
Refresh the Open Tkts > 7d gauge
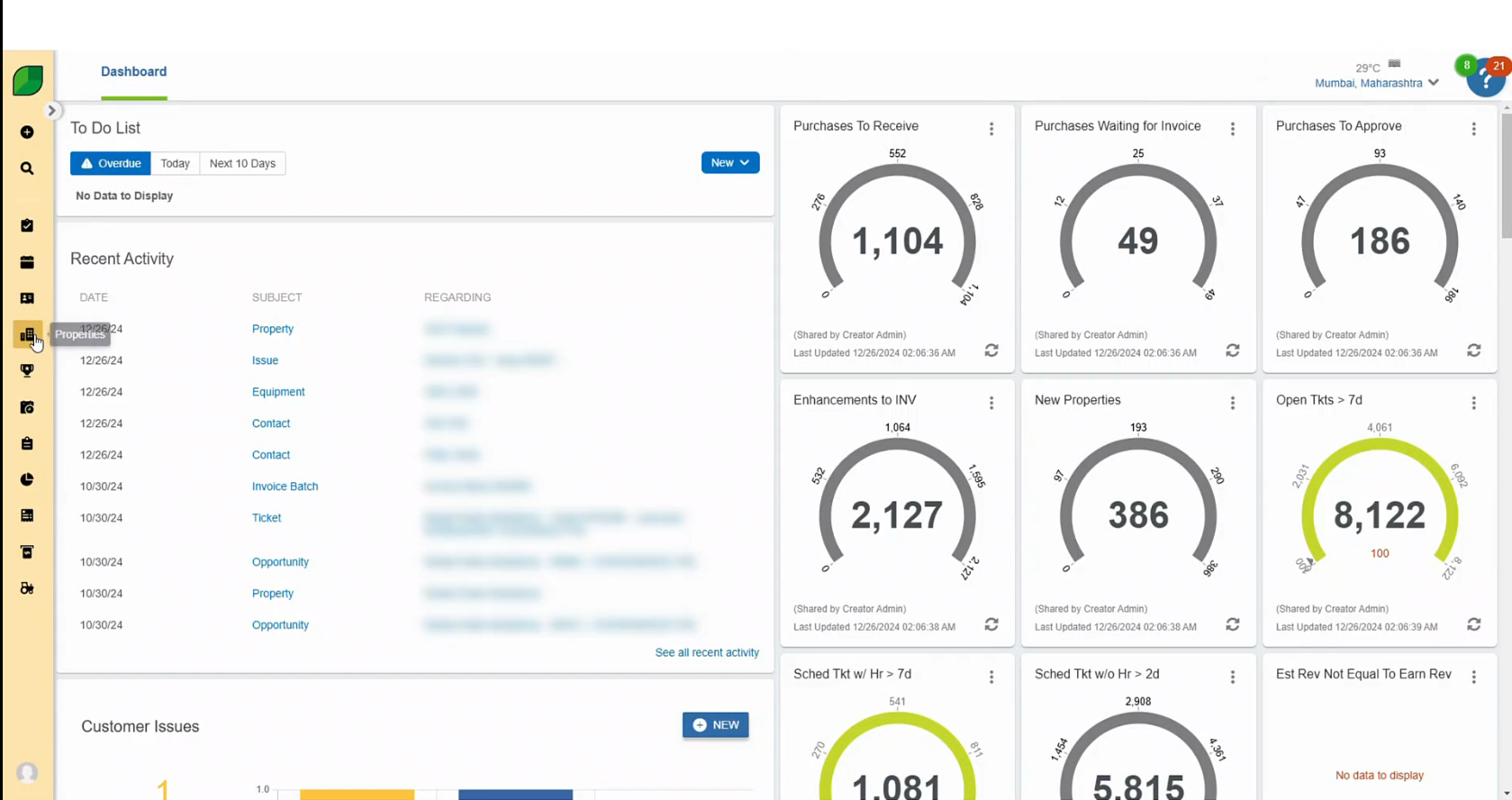pos(1474,624)
